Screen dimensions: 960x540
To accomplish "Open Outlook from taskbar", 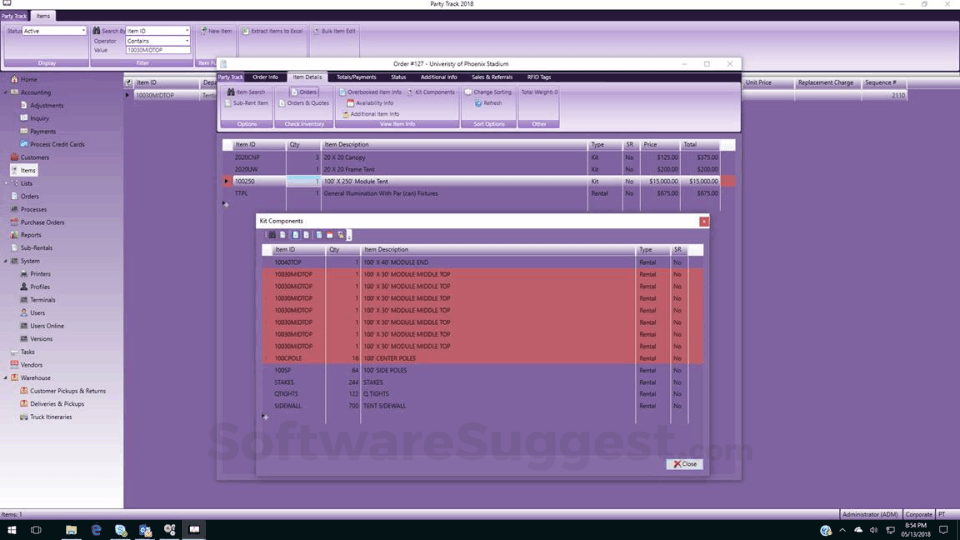I will pos(145,530).
